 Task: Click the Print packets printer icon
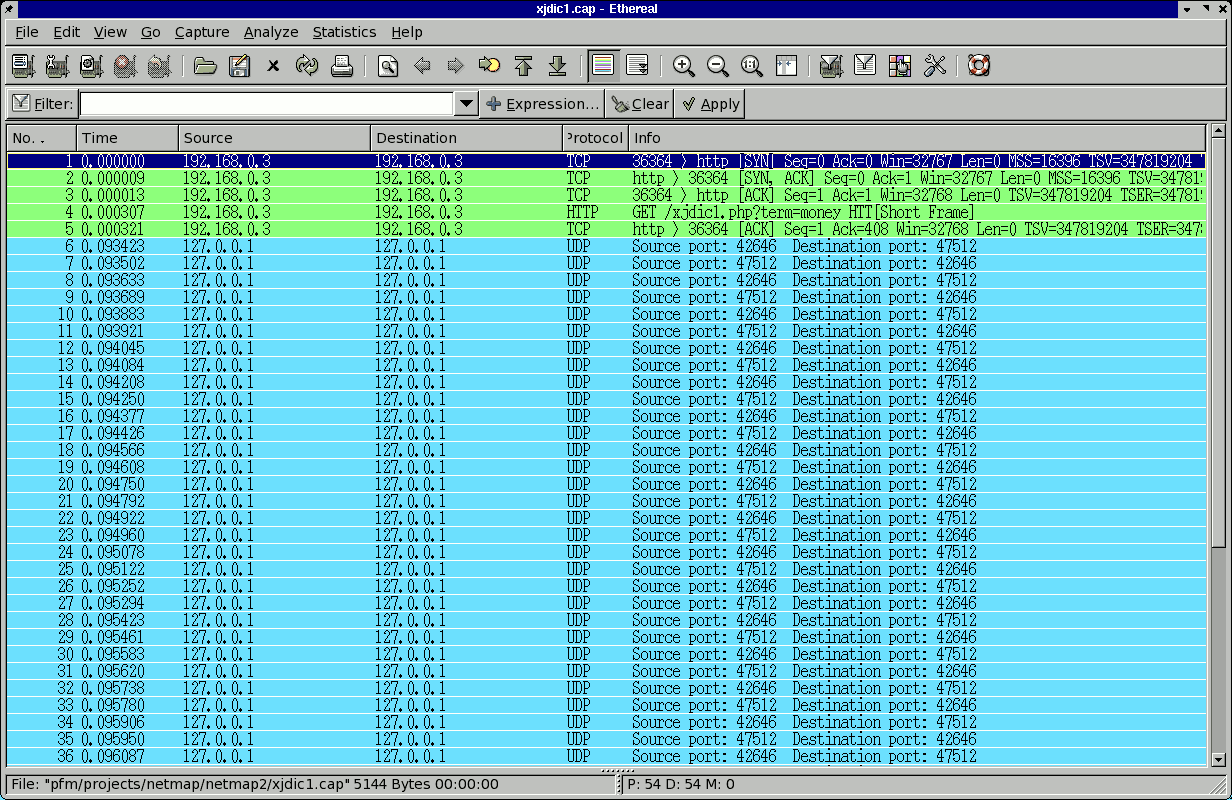coord(342,66)
